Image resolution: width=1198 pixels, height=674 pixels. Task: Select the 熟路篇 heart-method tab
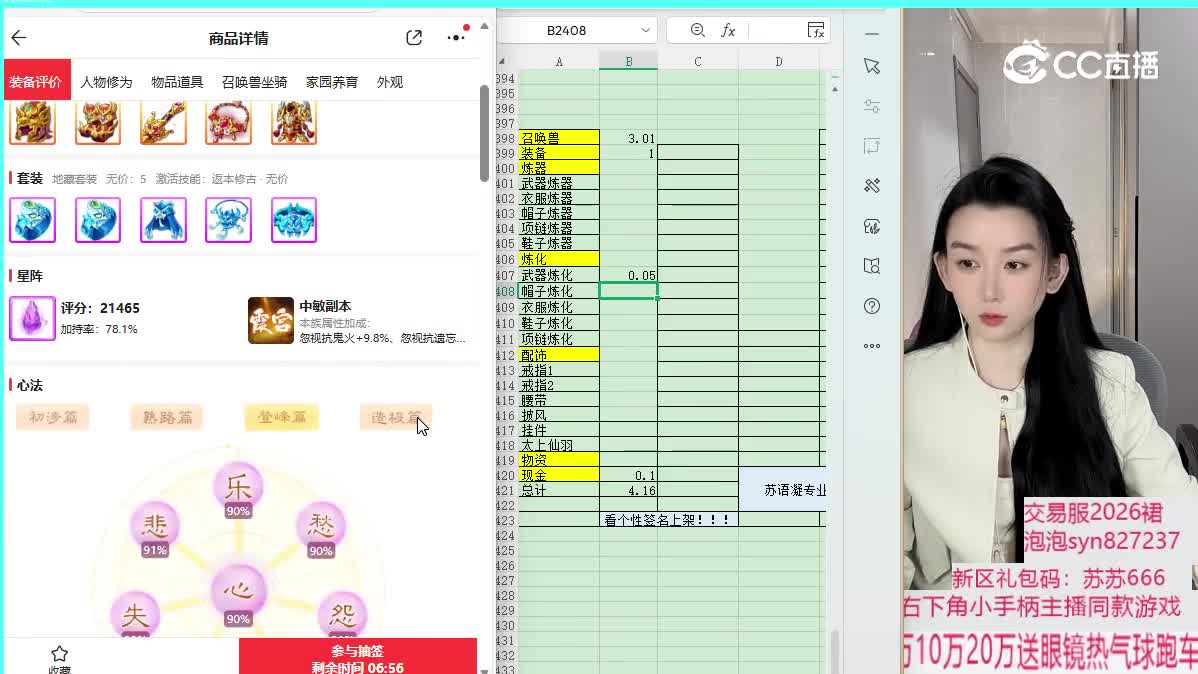click(x=167, y=417)
